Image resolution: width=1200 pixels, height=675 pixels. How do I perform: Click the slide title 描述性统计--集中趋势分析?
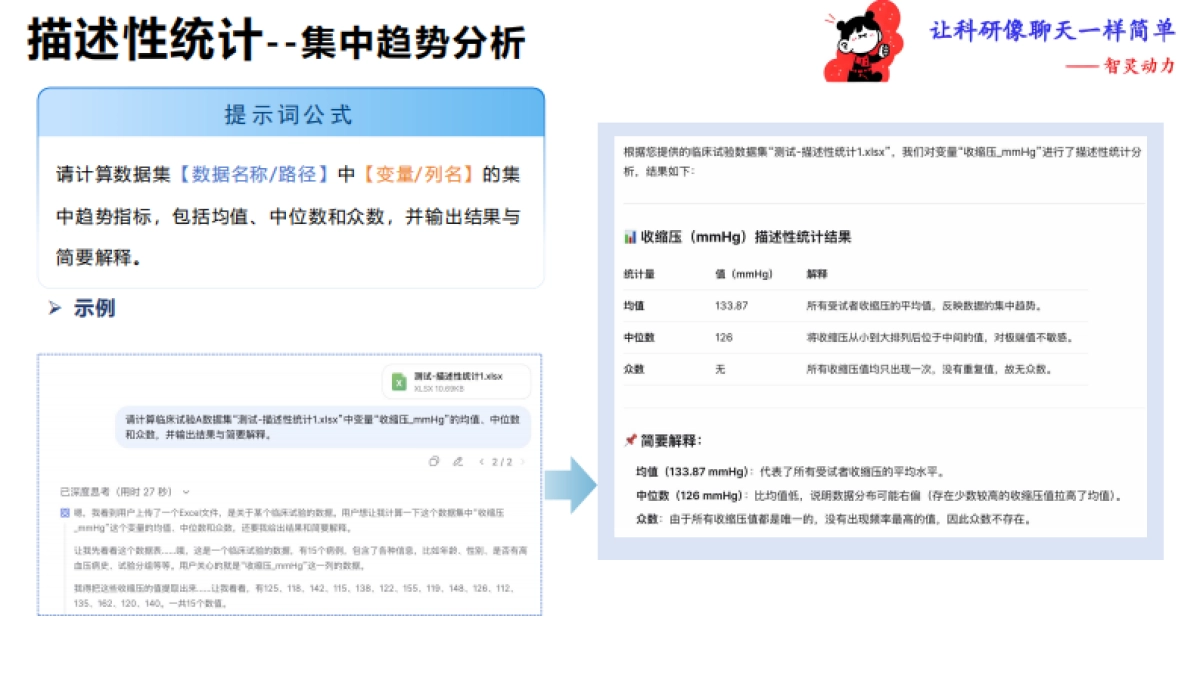click(280, 42)
